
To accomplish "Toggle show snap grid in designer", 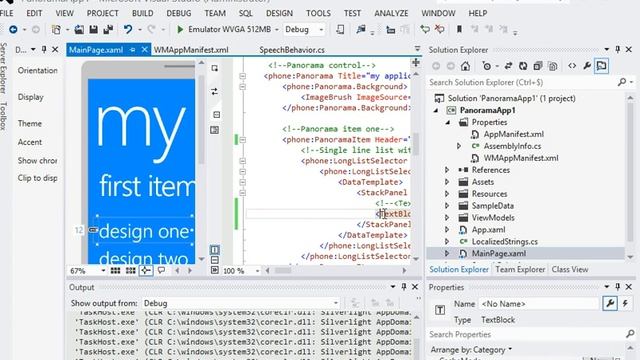I will [116, 271].
